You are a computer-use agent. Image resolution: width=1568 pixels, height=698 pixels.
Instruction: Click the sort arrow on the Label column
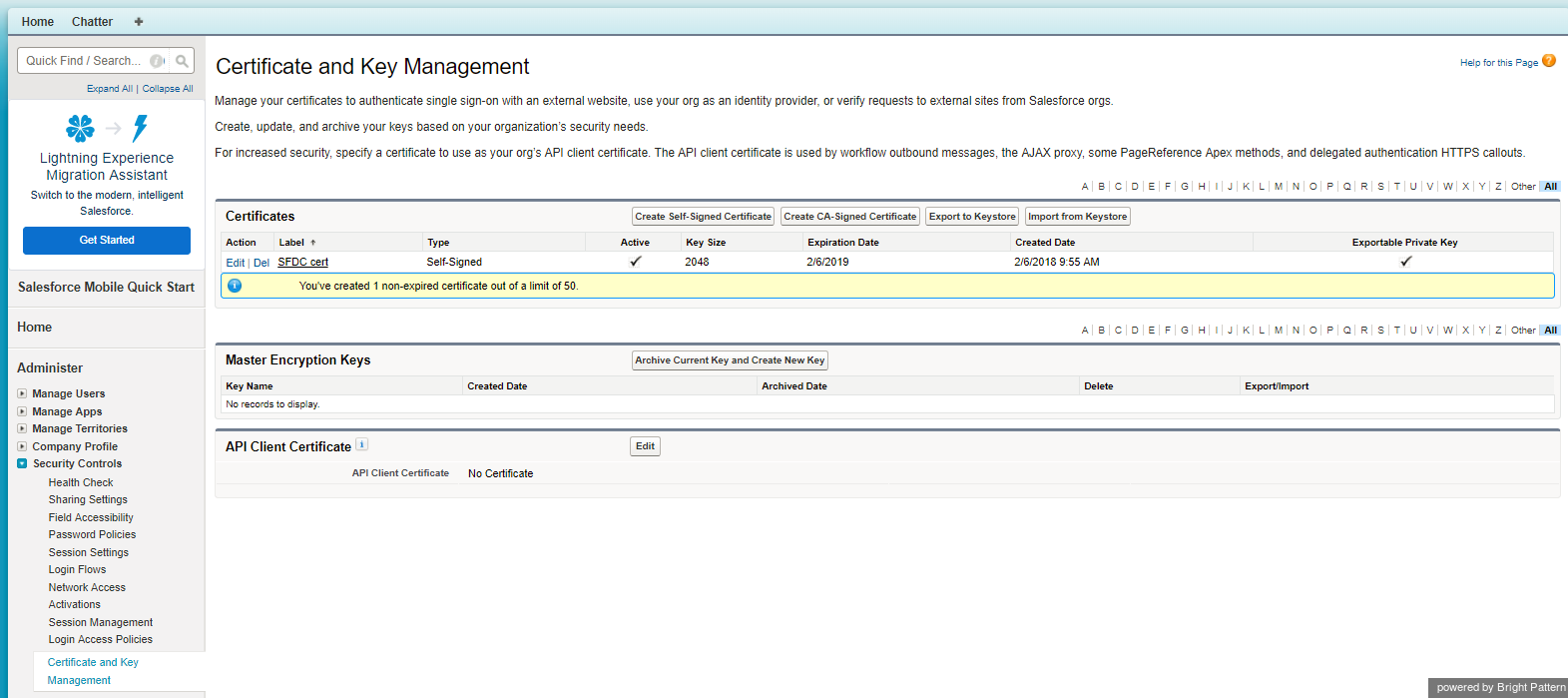coord(313,243)
